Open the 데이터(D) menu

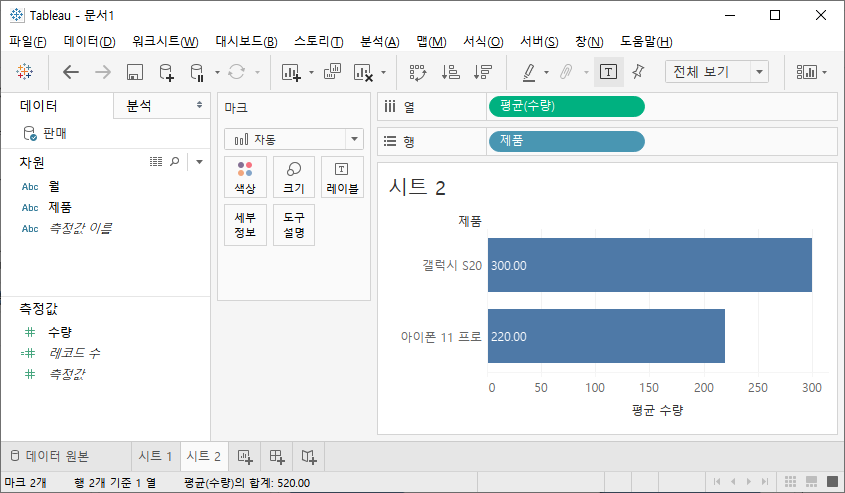[x=89, y=41]
